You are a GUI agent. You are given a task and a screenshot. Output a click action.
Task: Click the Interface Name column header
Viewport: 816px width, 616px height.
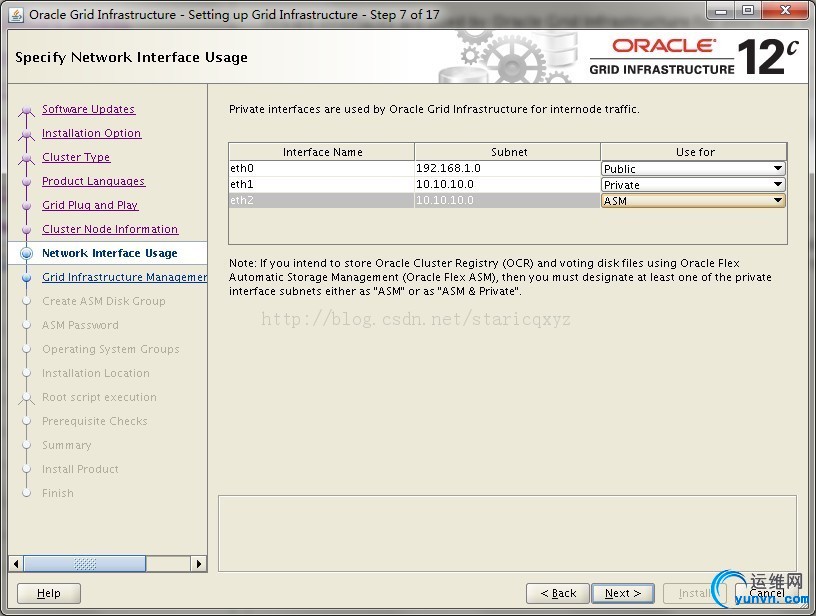click(322, 152)
